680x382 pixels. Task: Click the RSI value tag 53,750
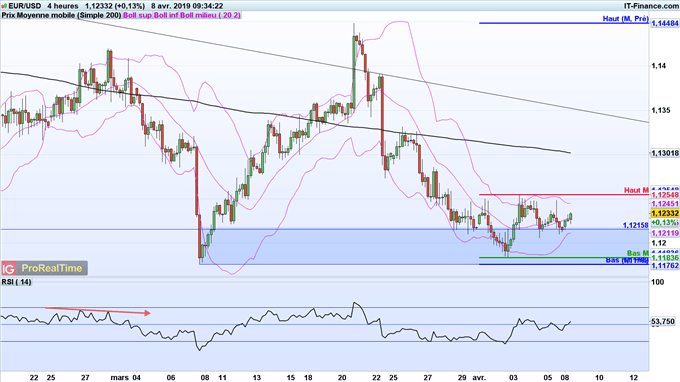(663, 322)
